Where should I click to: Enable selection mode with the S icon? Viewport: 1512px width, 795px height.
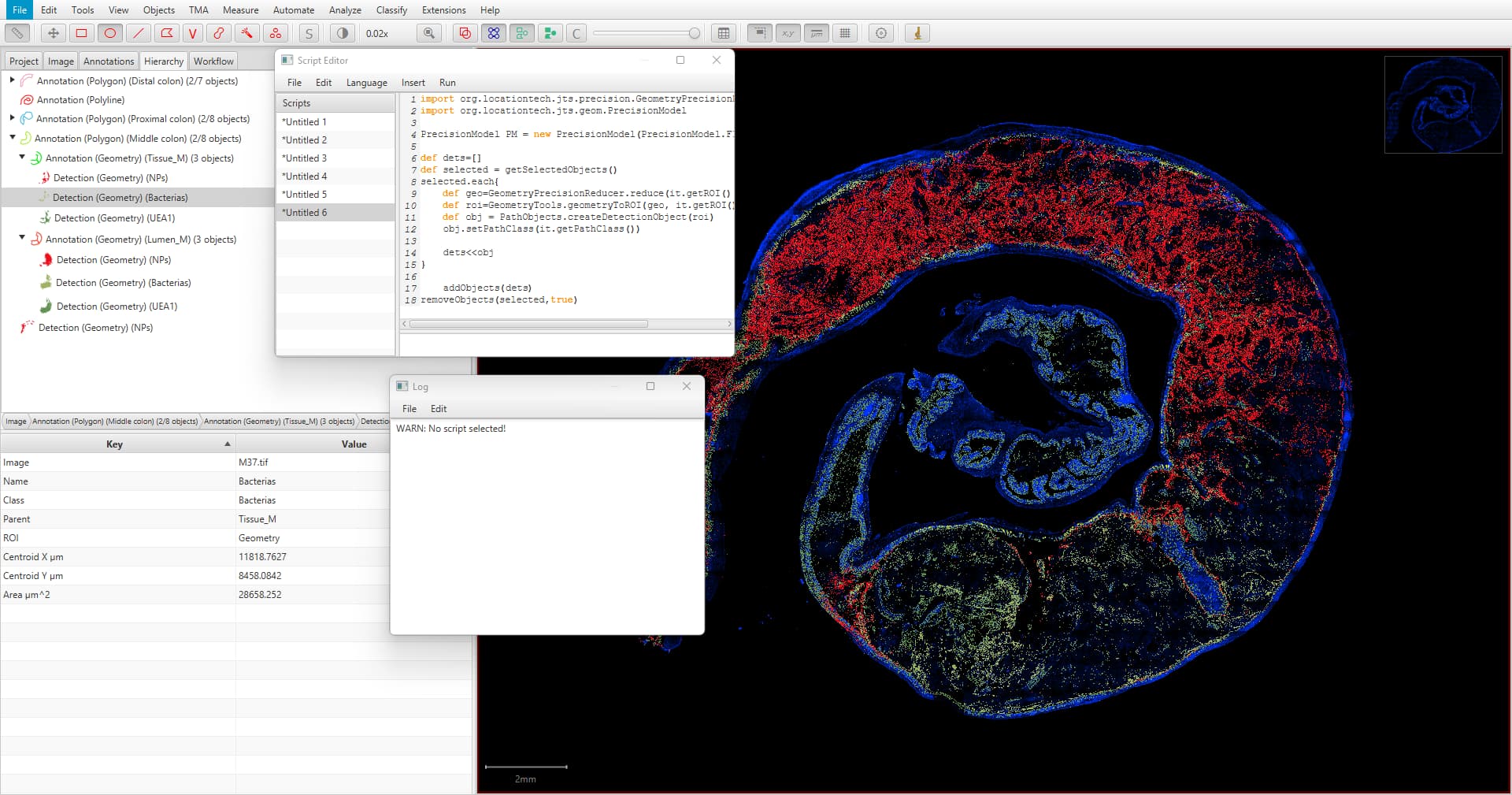[x=308, y=33]
